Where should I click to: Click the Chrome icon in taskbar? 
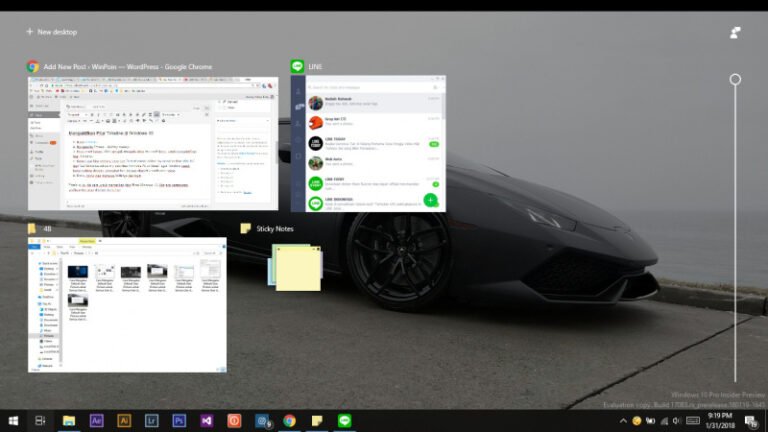click(289, 421)
